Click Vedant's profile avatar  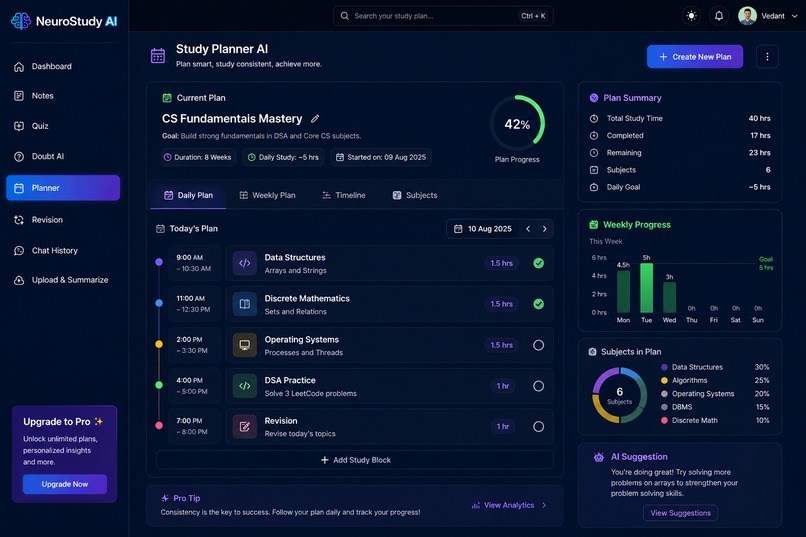click(747, 16)
